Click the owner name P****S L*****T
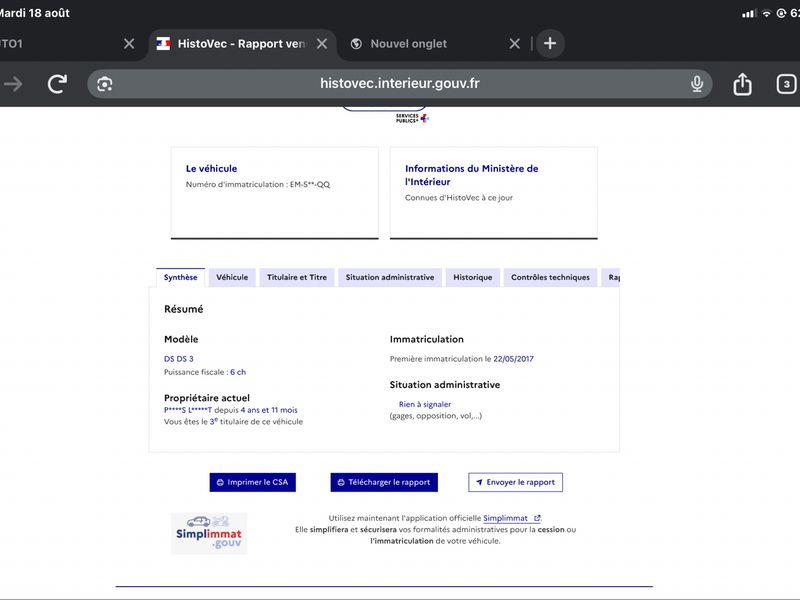The width and height of the screenshot is (800, 600). pos(188,410)
